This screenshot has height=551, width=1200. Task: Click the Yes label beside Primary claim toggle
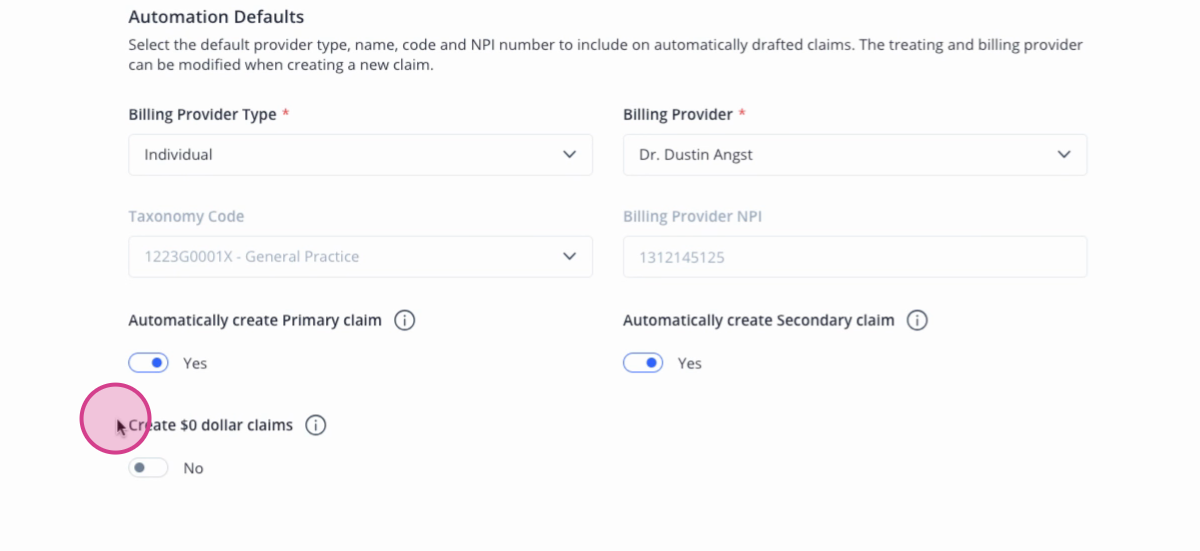[195, 363]
